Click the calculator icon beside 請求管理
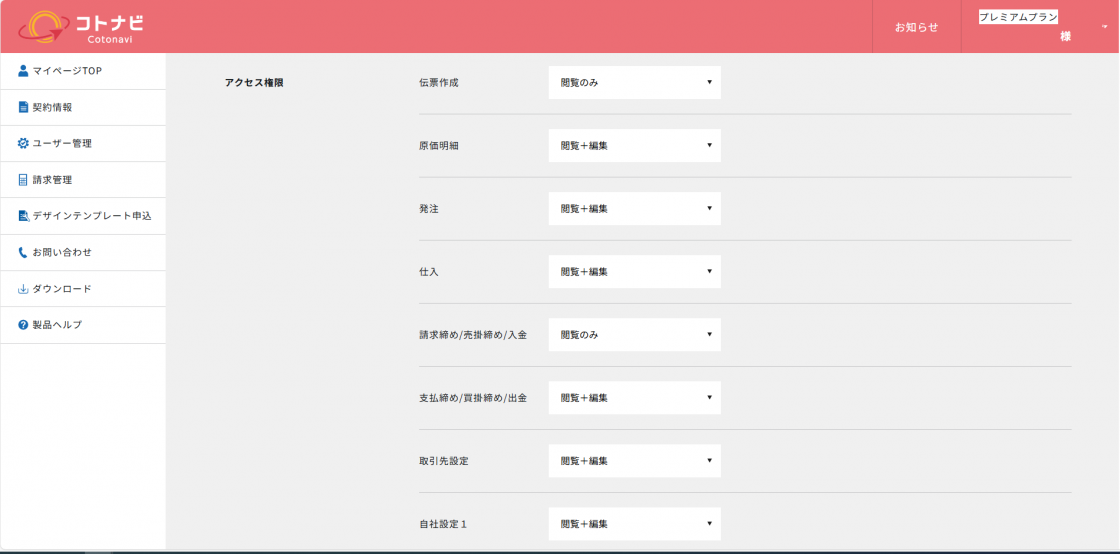The width and height of the screenshot is (1120, 554). pos(23,180)
